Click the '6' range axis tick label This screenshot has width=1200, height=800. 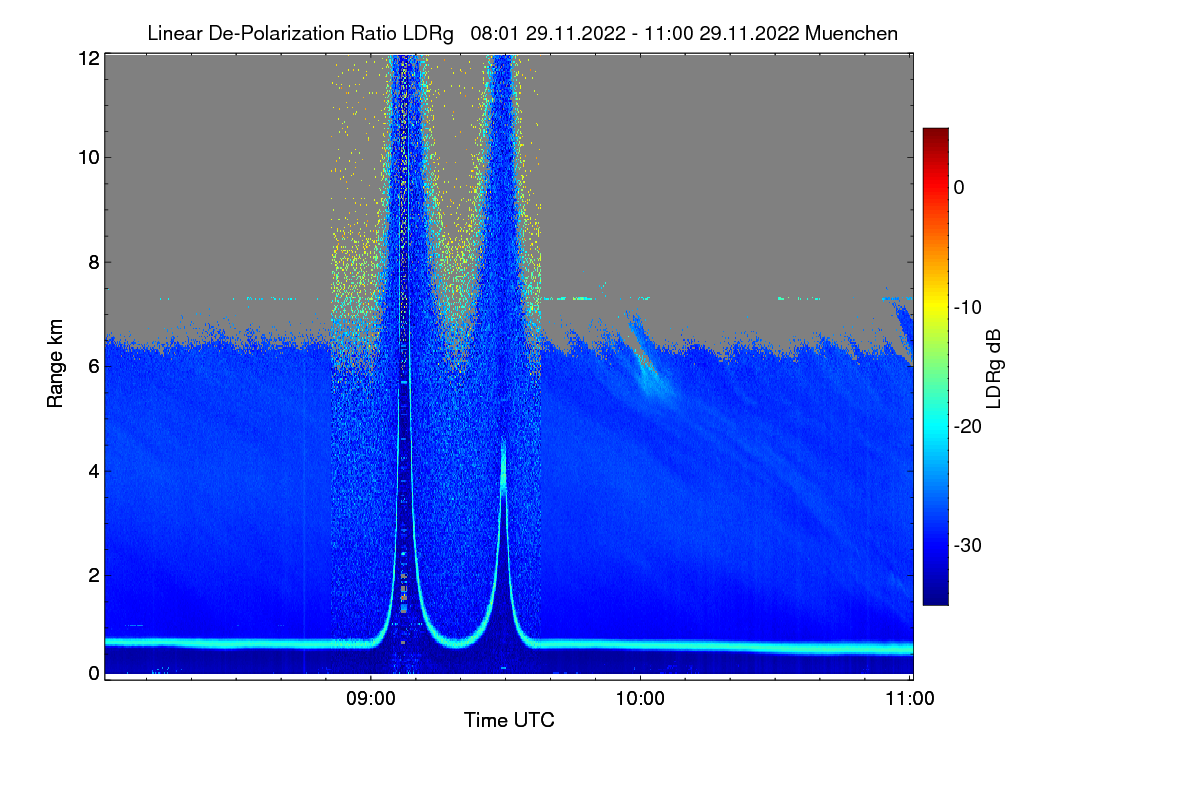point(93,367)
